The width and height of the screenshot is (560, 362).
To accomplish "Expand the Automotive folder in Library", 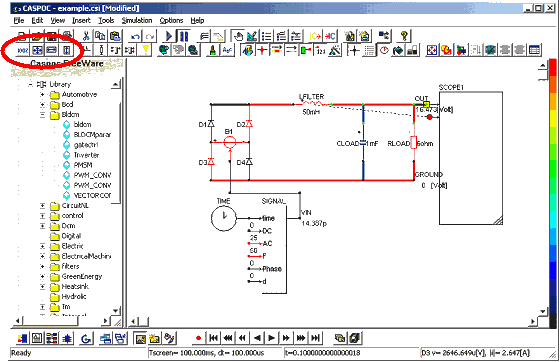I will tap(42, 95).
